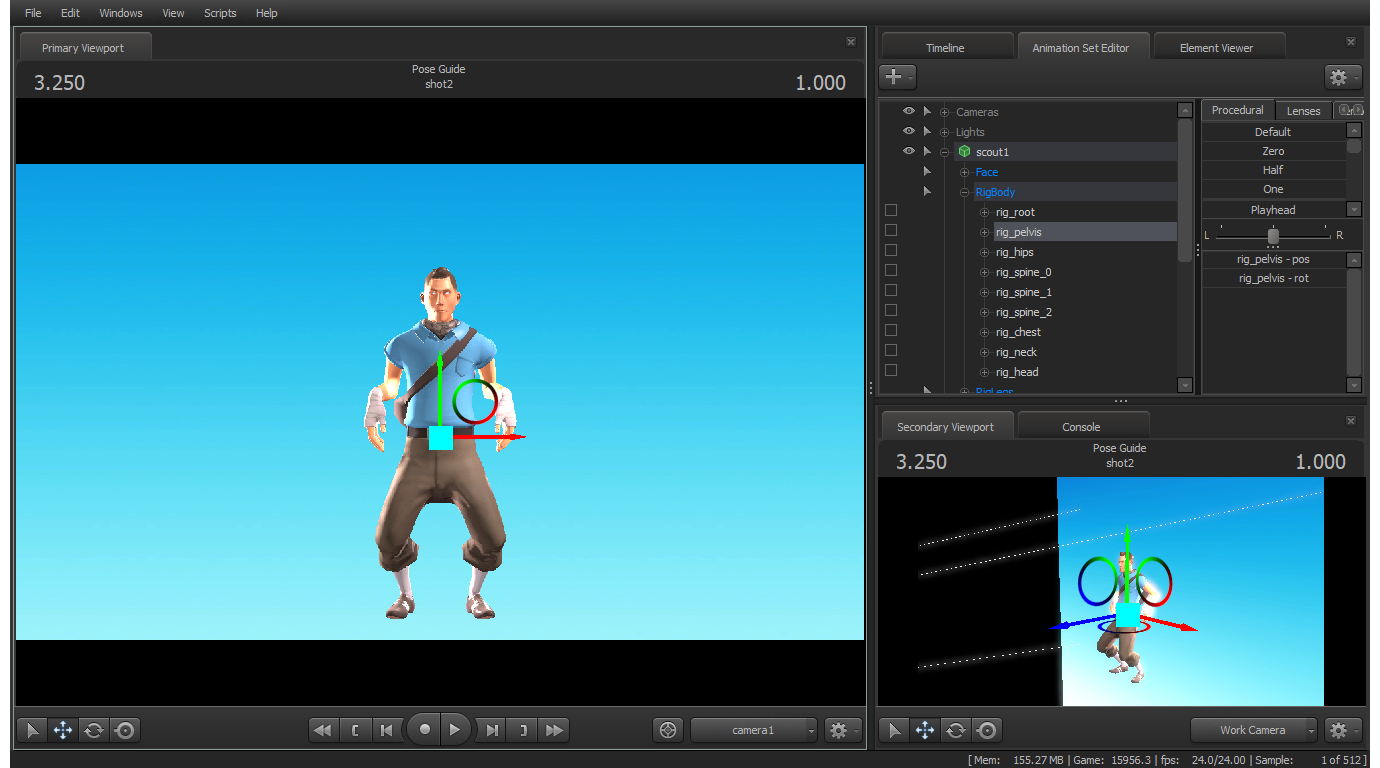Click the arrow selection tool in Secondary Viewport
Viewport: 1380px width, 768px height.
tap(895, 731)
